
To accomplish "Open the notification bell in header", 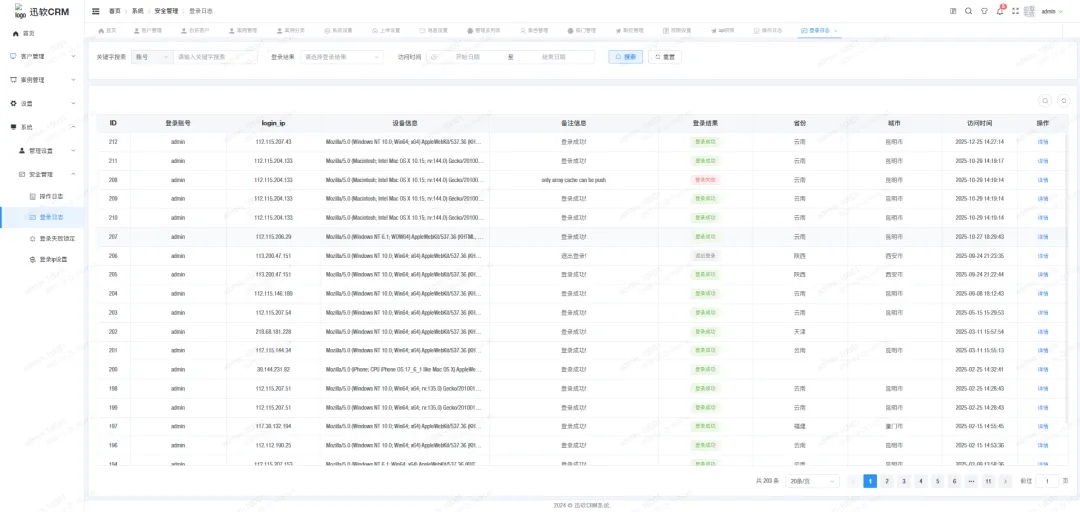I will pos(999,11).
